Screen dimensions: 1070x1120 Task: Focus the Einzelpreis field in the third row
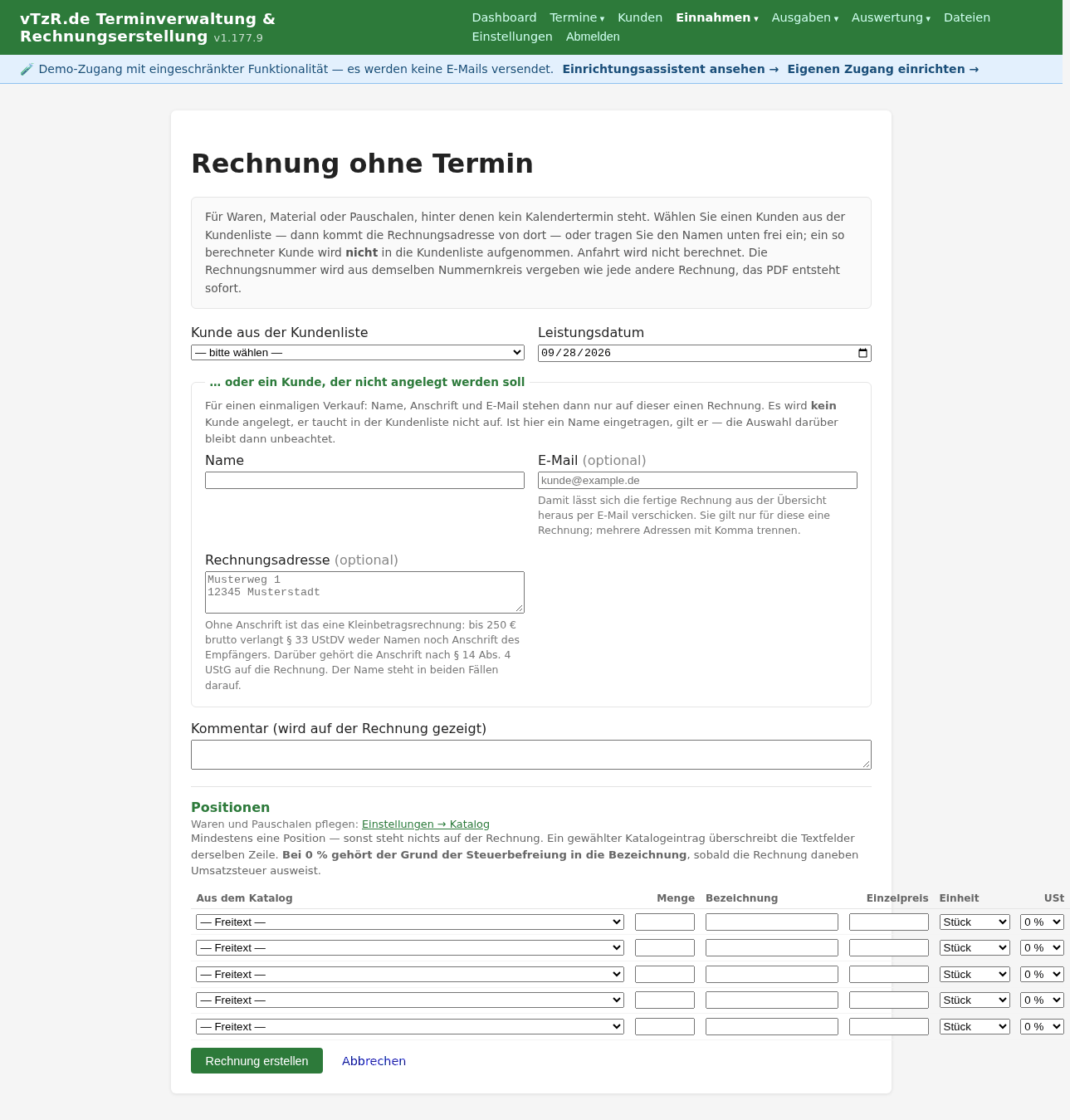tap(889, 975)
